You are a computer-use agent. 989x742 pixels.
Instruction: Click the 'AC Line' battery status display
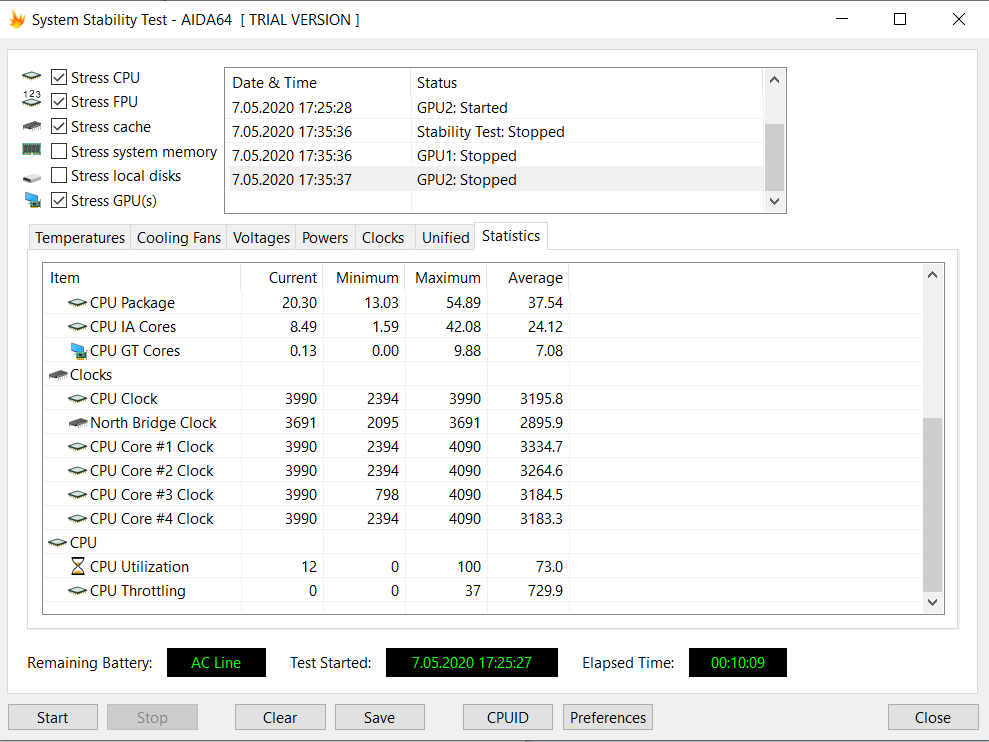click(x=216, y=662)
